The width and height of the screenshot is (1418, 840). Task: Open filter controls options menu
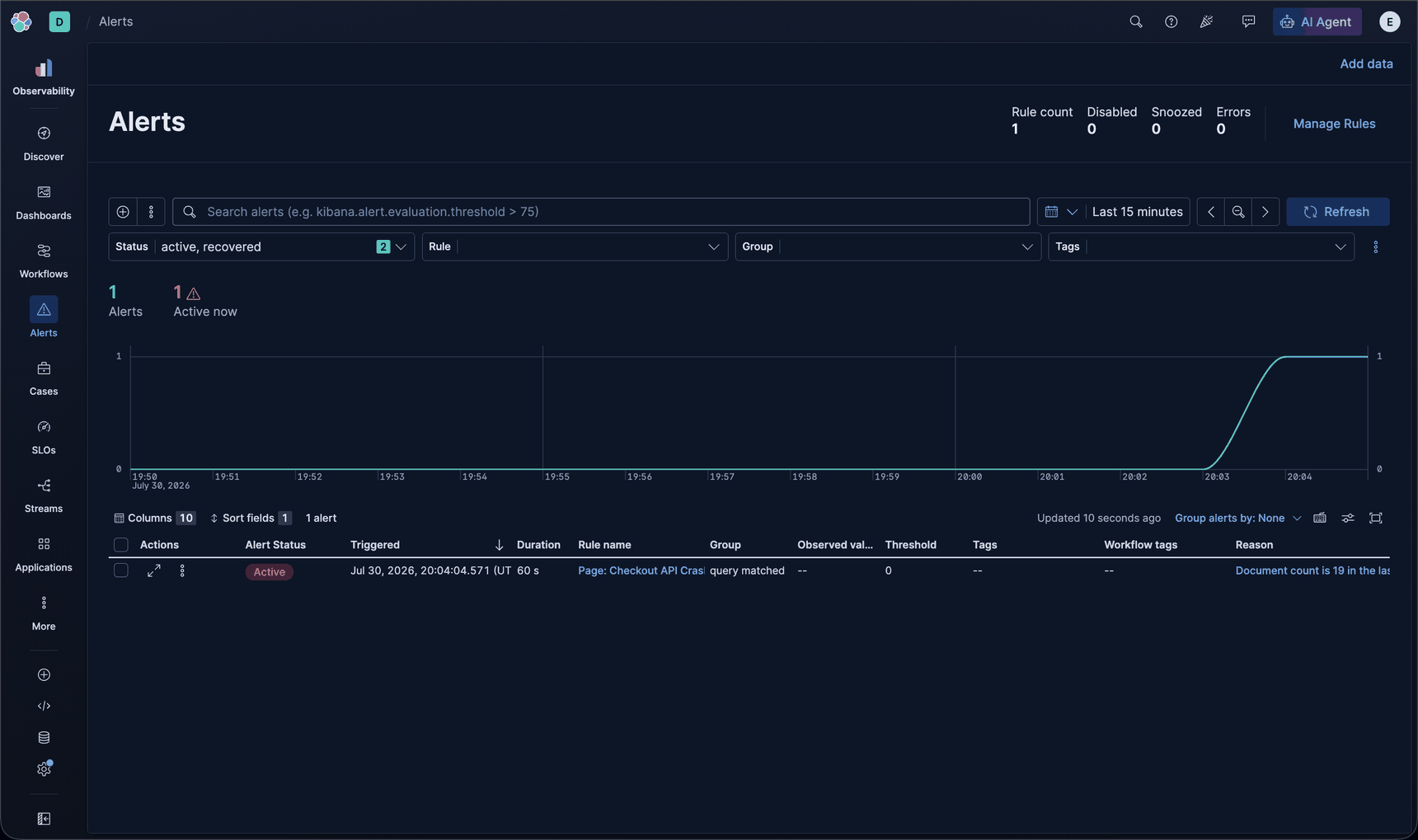[x=1375, y=246]
